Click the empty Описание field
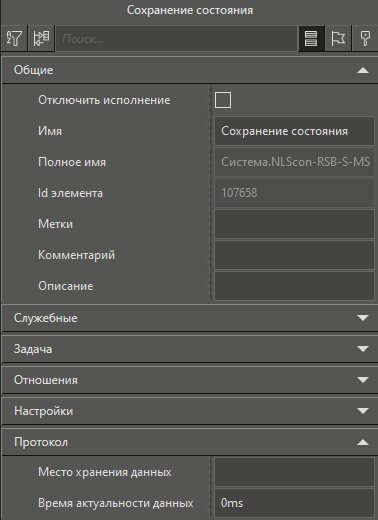The height and width of the screenshot is (520, 378). click(x=294, y=286)
